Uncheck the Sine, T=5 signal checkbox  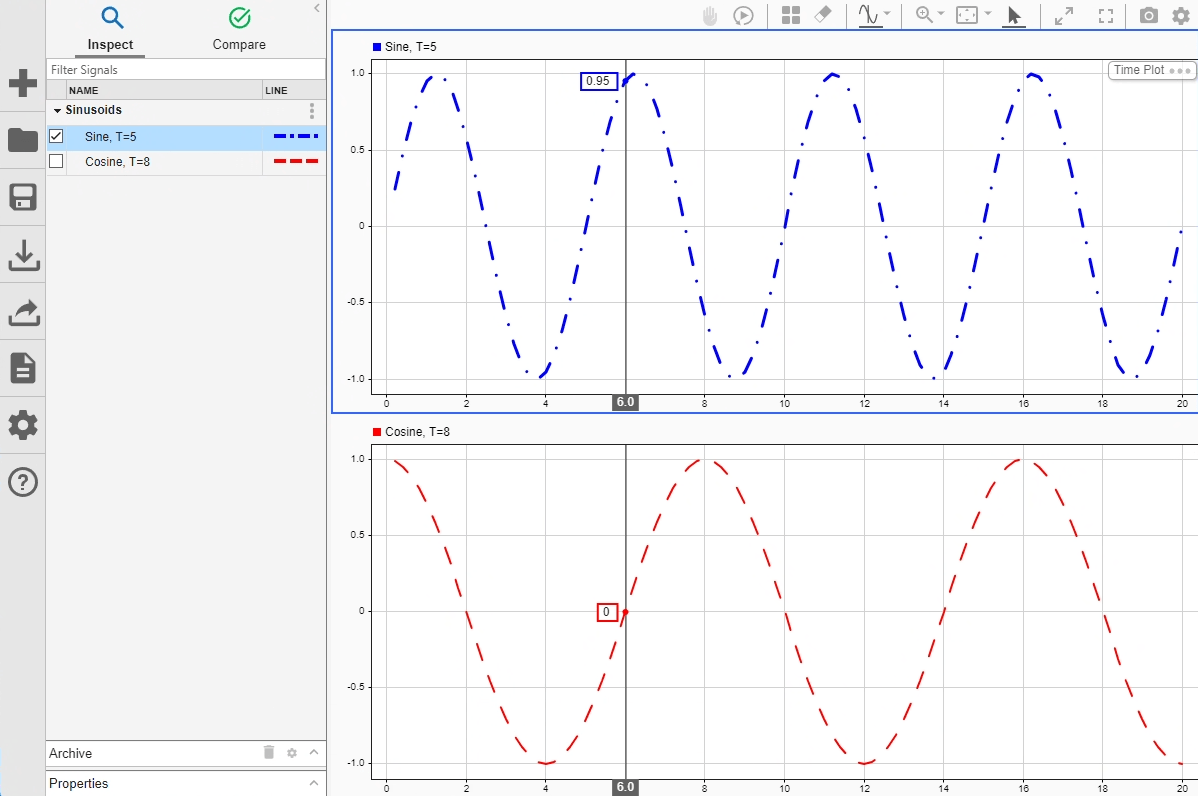[x=56, y=137]
